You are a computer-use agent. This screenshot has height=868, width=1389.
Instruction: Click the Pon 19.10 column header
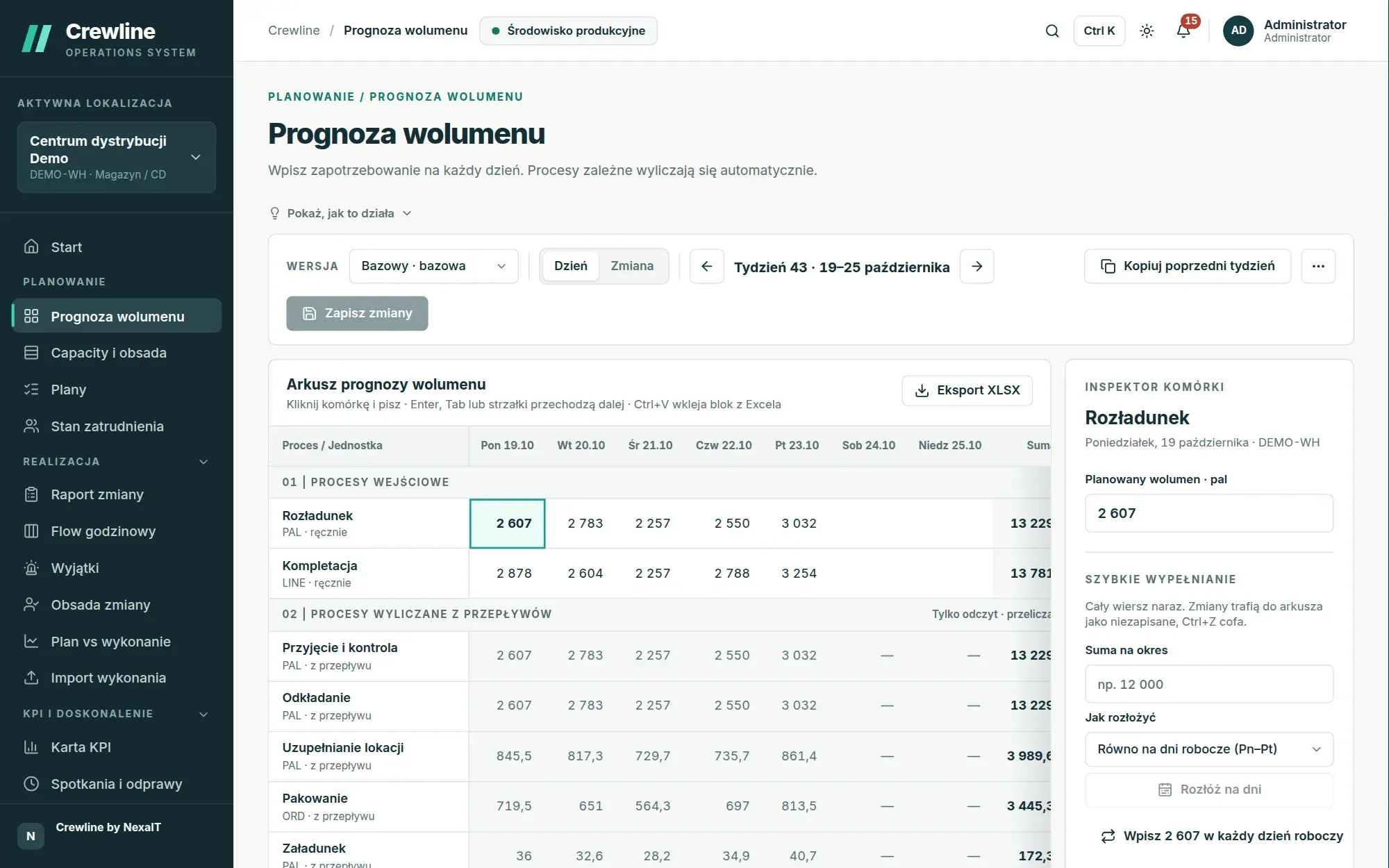(507, 445)
